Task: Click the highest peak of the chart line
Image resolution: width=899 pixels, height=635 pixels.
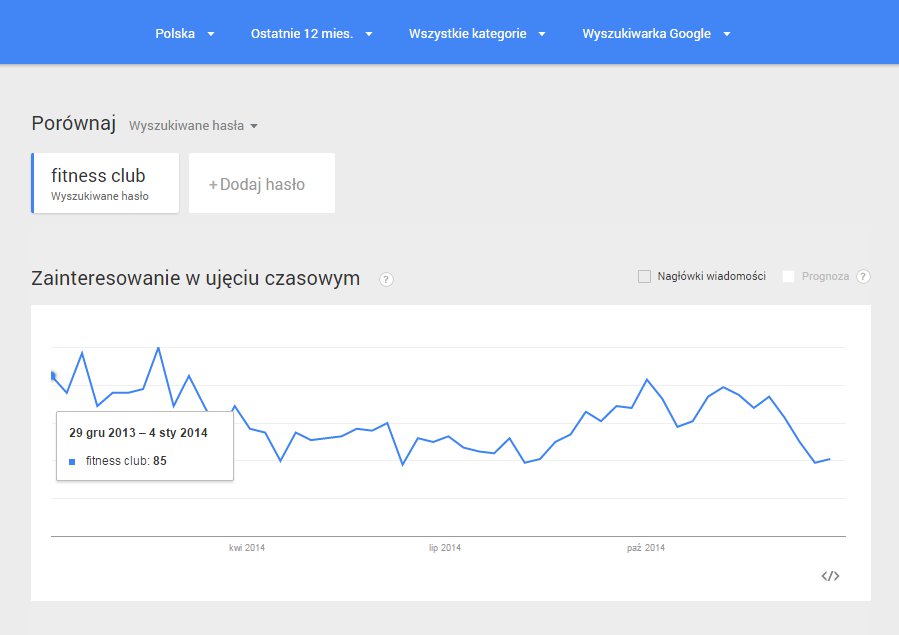Action: click(x=158, y=348)
